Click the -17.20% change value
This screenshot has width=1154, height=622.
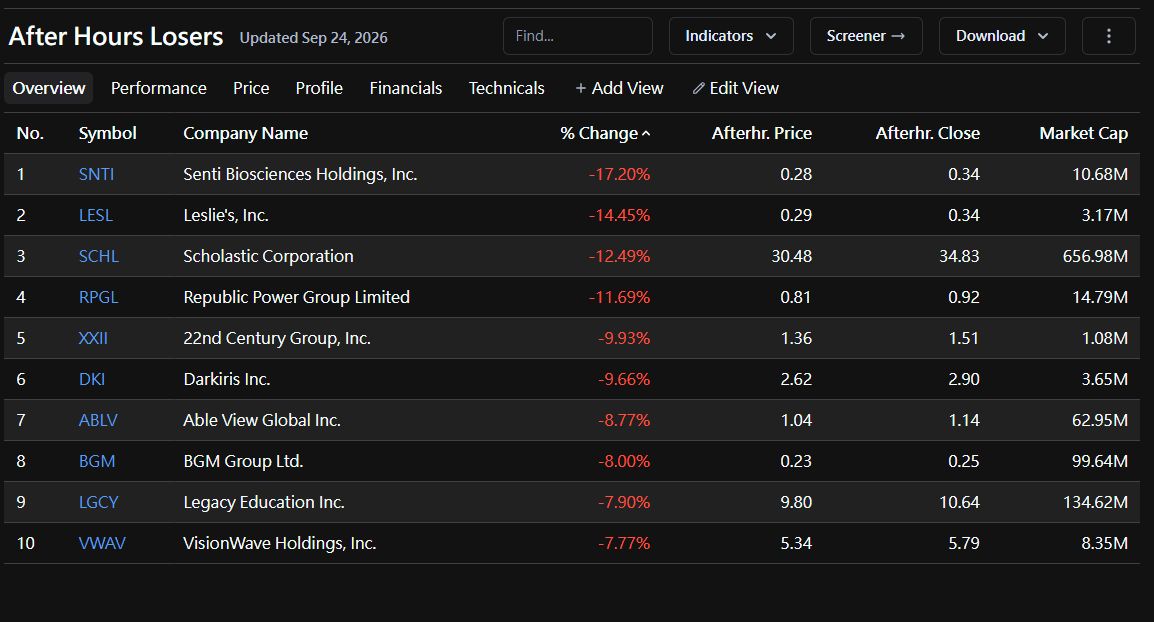[x=620, y=174]
